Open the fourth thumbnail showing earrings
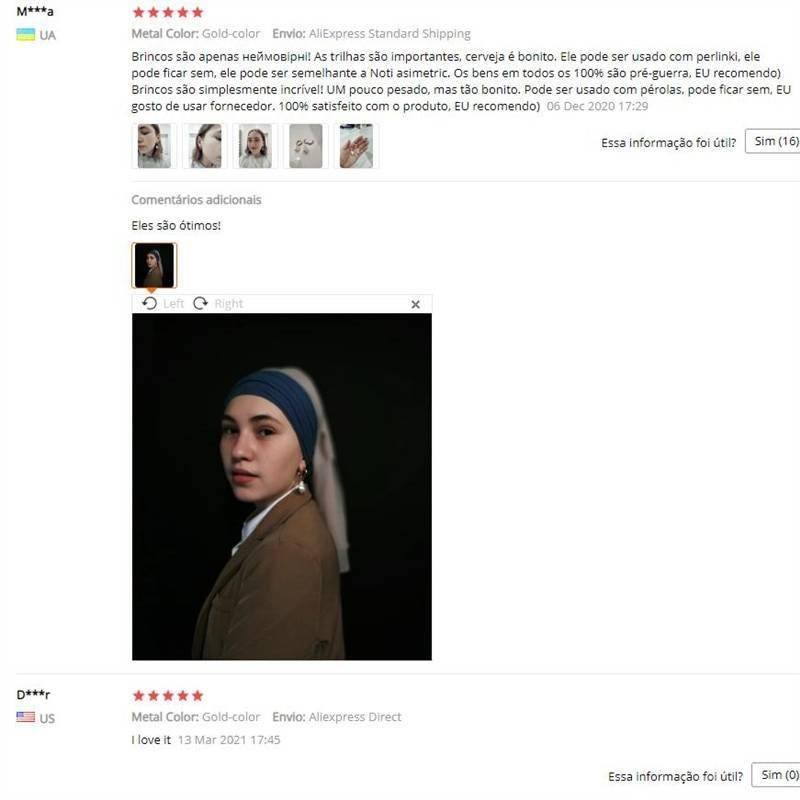 [x=306, y=146]
